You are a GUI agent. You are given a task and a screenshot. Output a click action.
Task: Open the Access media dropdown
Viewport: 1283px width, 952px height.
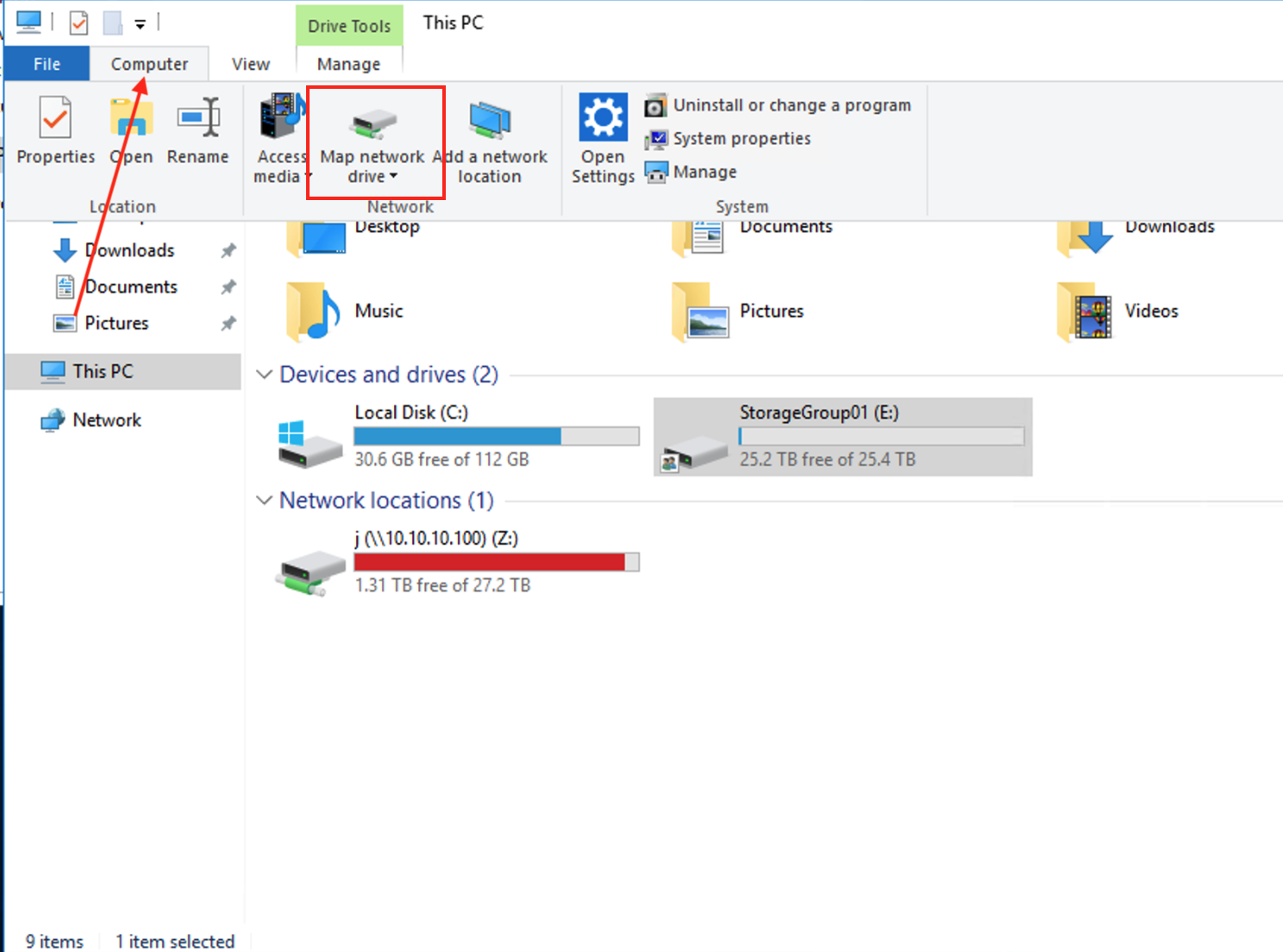[282, 140]
